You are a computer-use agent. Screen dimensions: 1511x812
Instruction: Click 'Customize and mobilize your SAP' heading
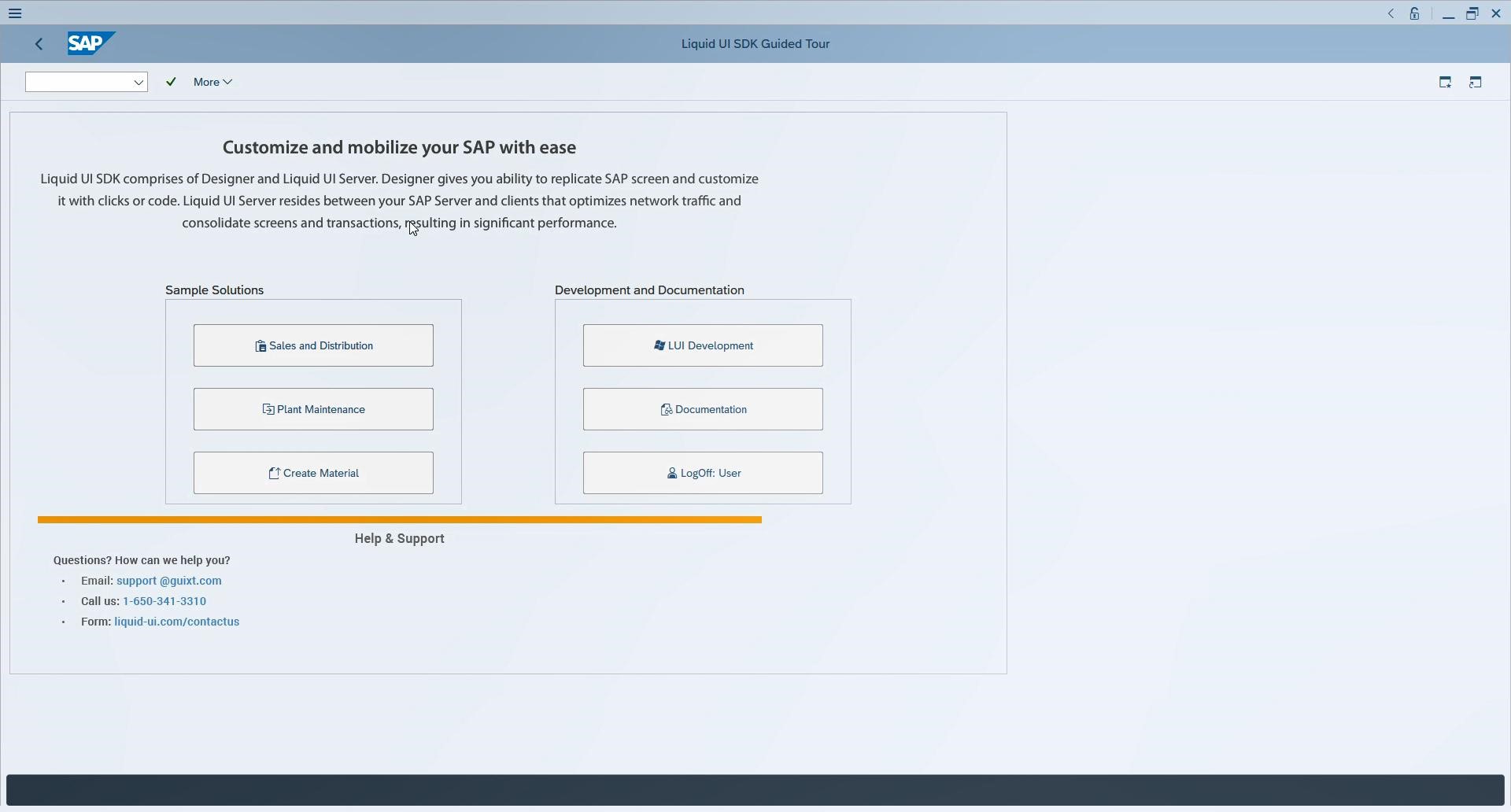400,148
